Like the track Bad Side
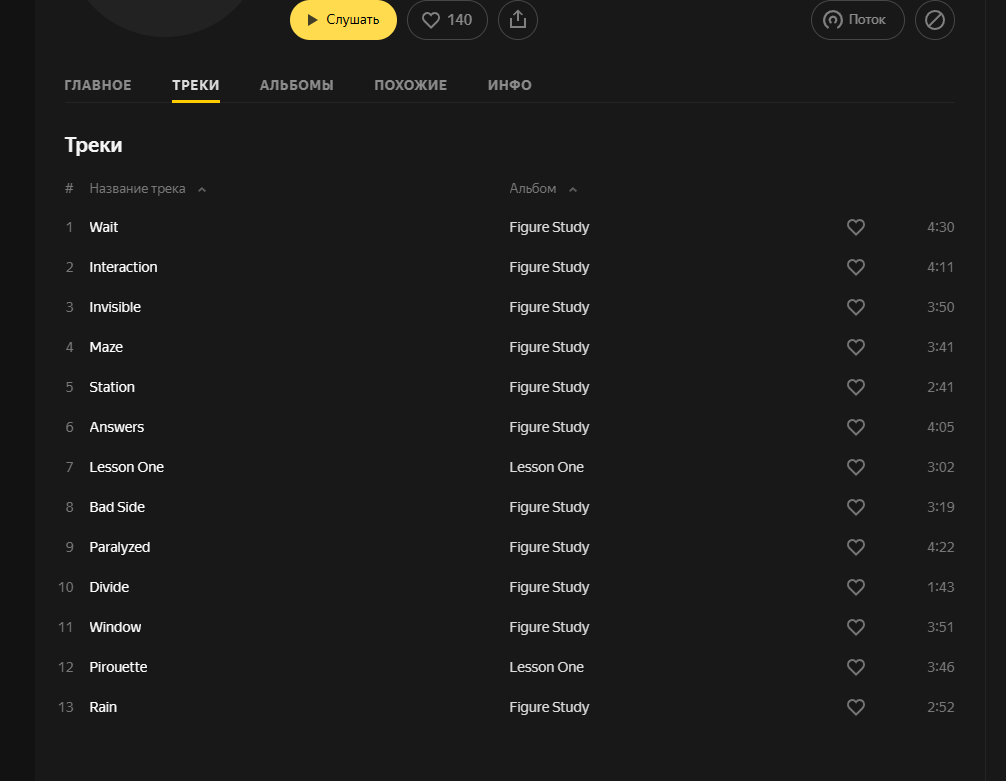Screen dimensions: 1006x781 point(856,507)
